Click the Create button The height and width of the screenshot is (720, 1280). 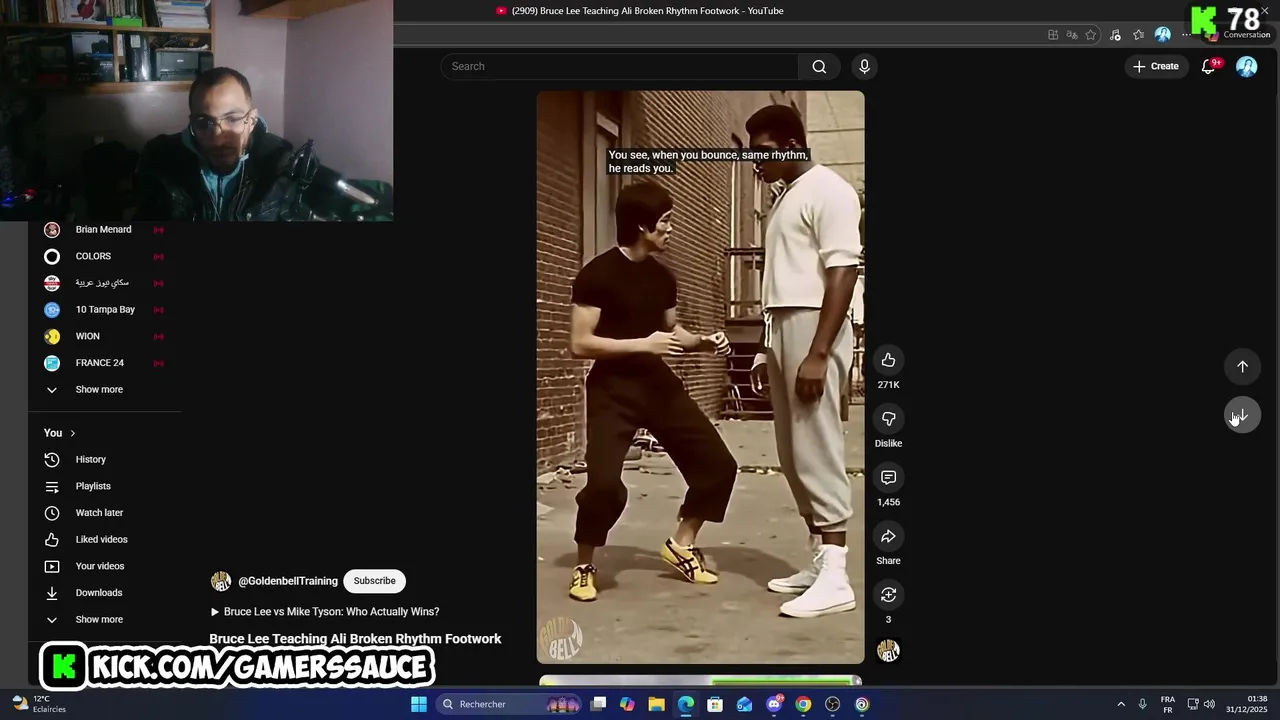tap(1155, 66)
